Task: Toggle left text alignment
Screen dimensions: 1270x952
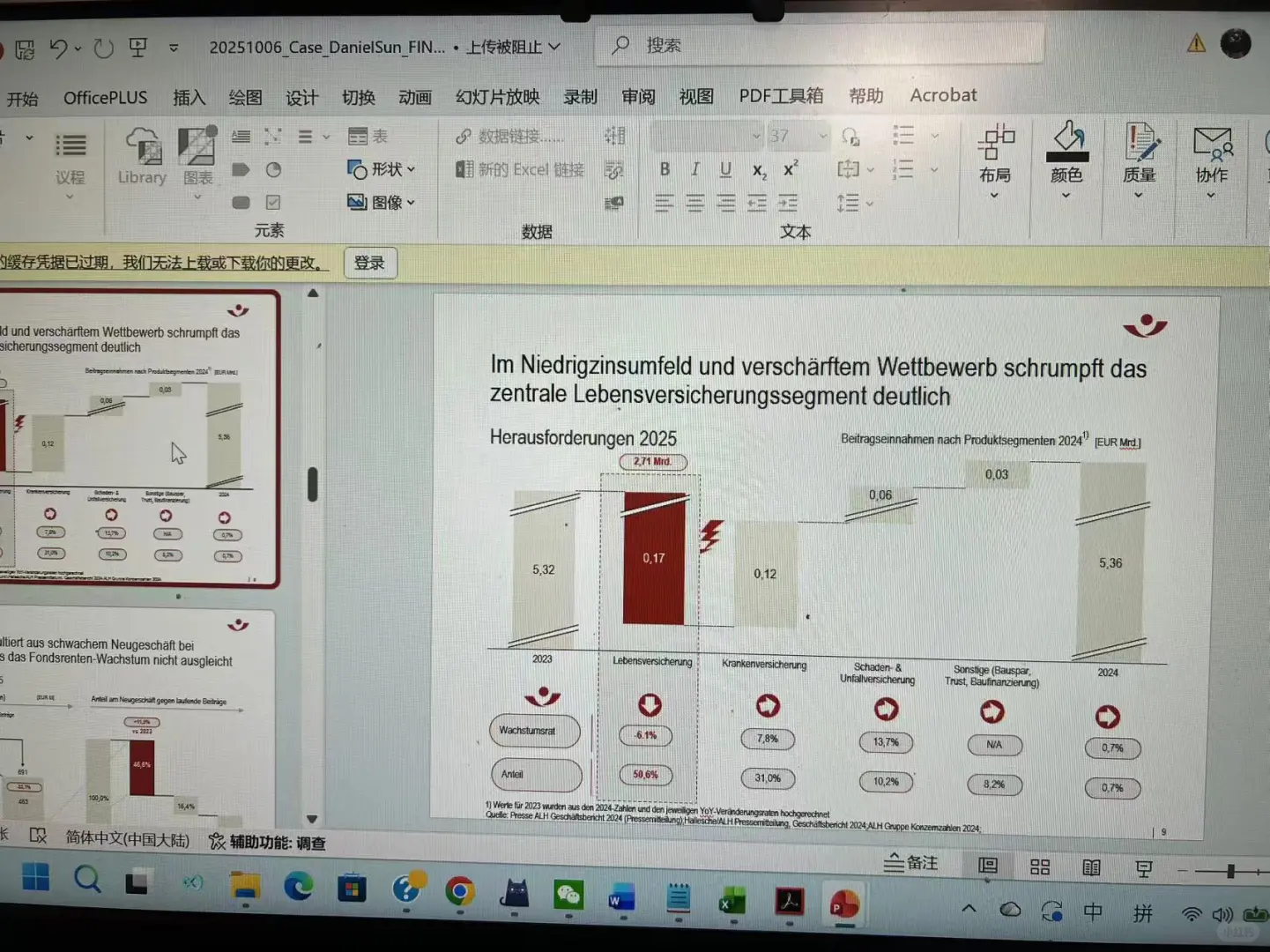Action: pos(664,204)
